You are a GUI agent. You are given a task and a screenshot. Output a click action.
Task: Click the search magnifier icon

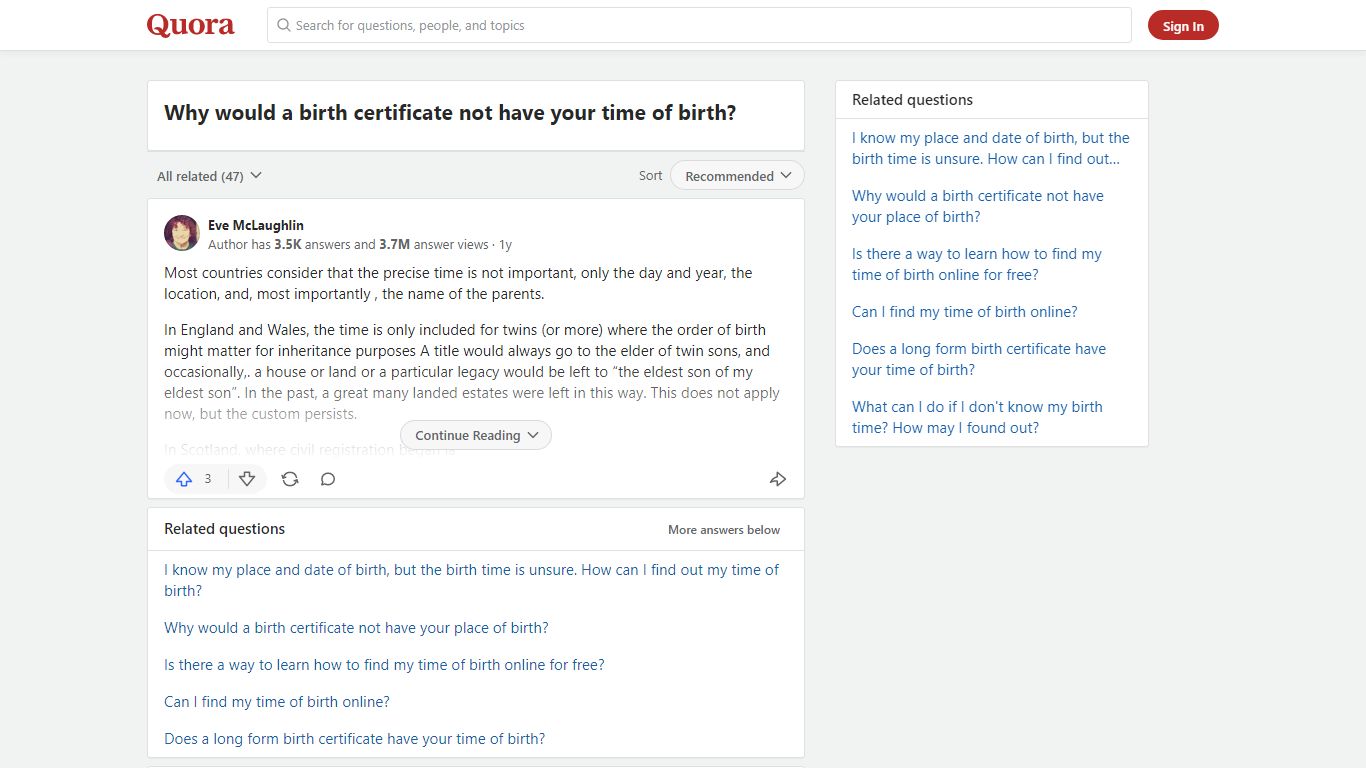(284, 25)
